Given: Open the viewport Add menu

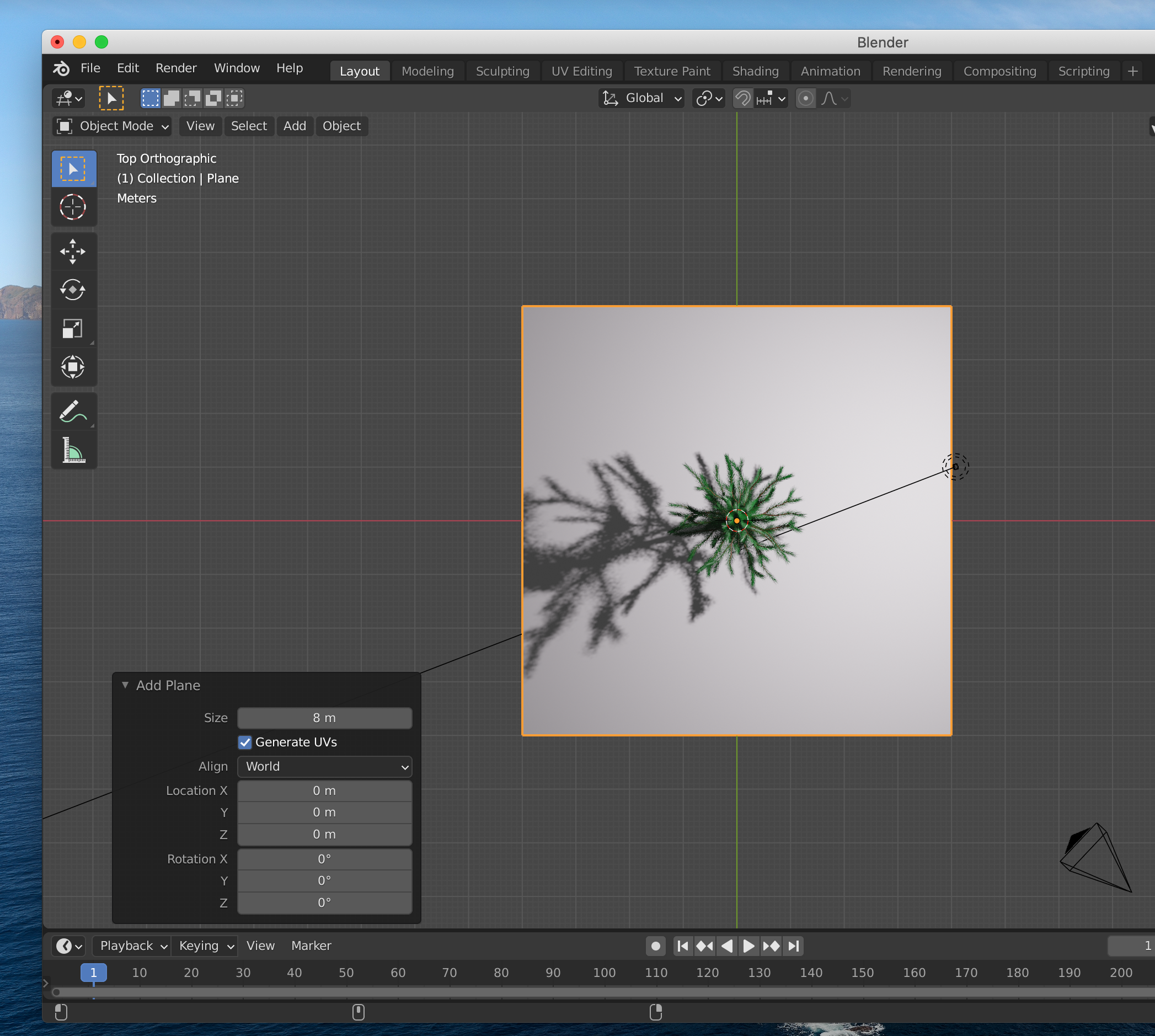Looking at the screenshot, I should point(295,126).
